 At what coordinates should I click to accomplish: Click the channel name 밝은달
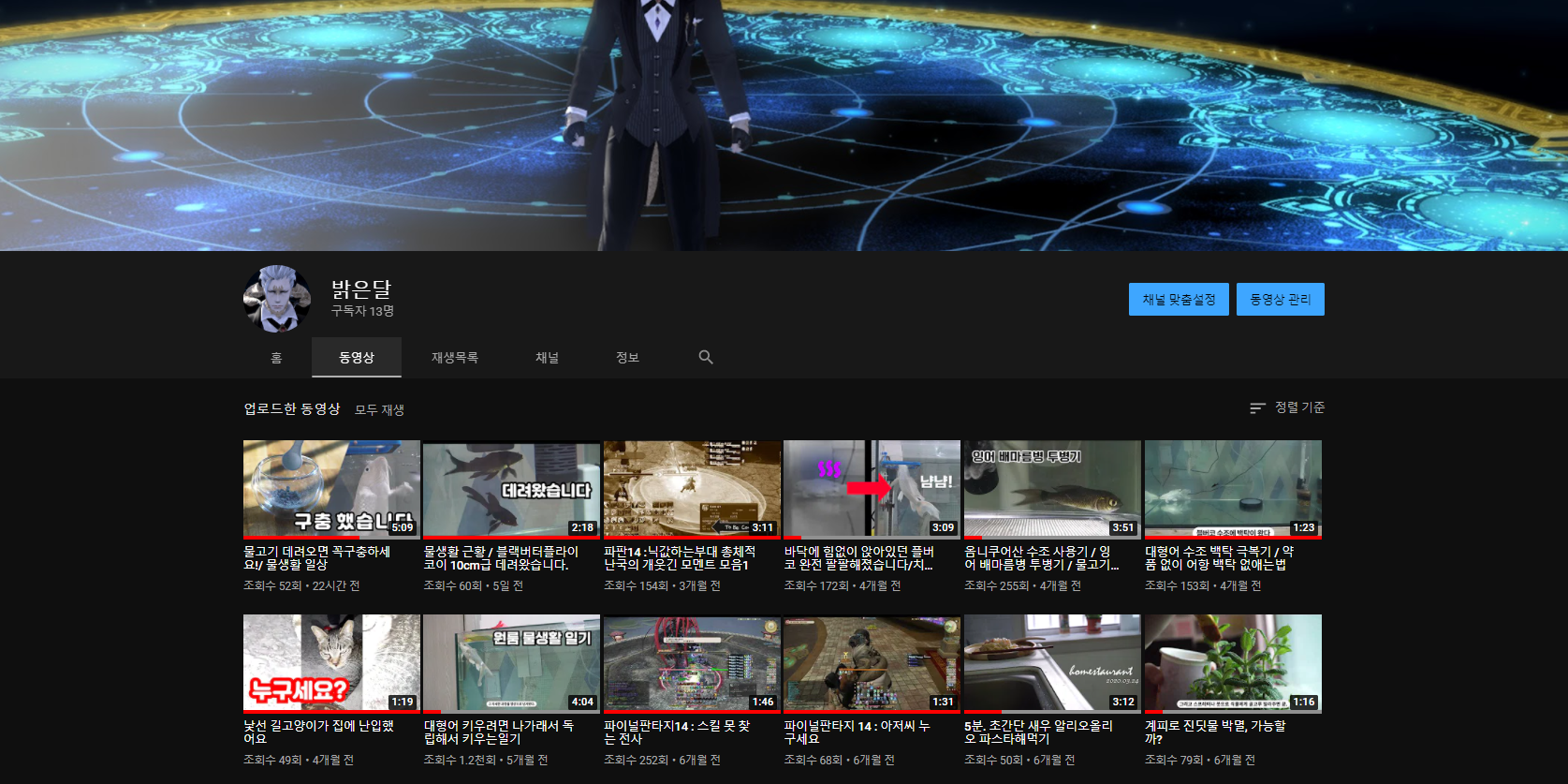click(x=361, y=289)
